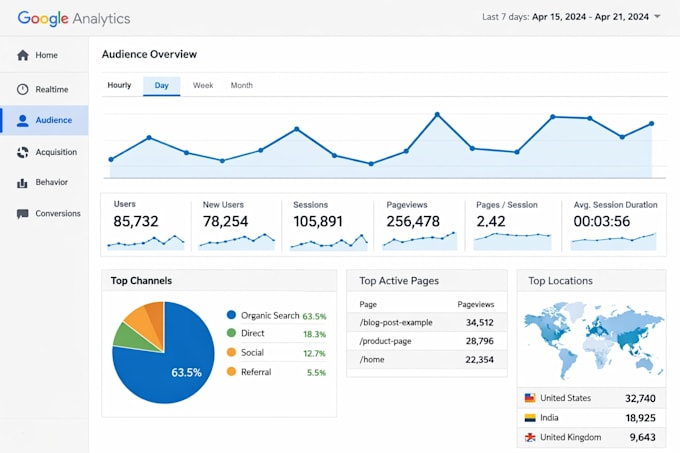The image size is (680, 453).
Task: Click the Behavior bar chart icon
Action: coord(22,183)
